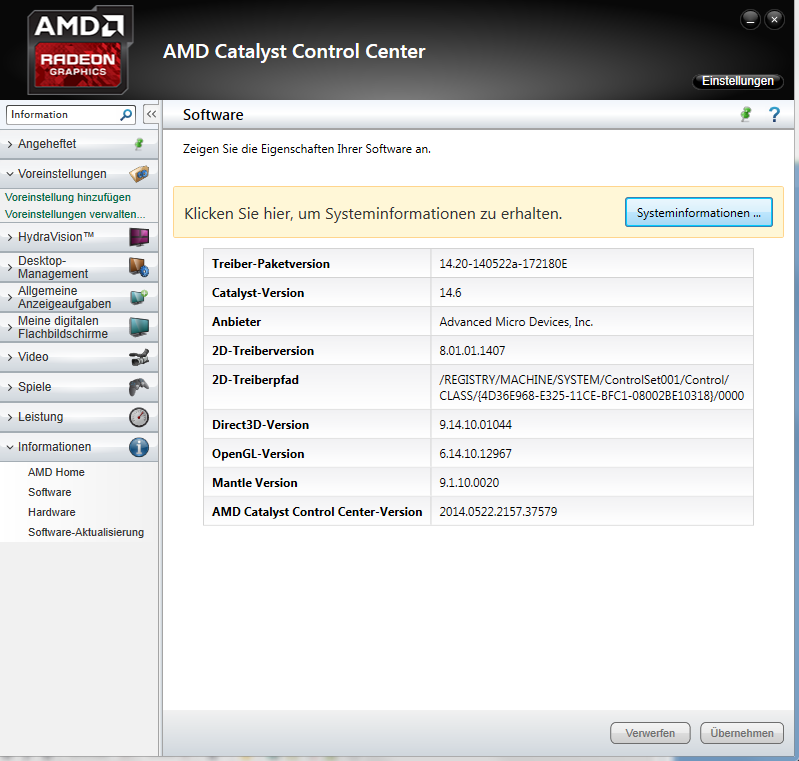Select Control Center version 2014.0522.2157.37579
The height and width of the screenshot is (761, 799).
click(498, 512)
